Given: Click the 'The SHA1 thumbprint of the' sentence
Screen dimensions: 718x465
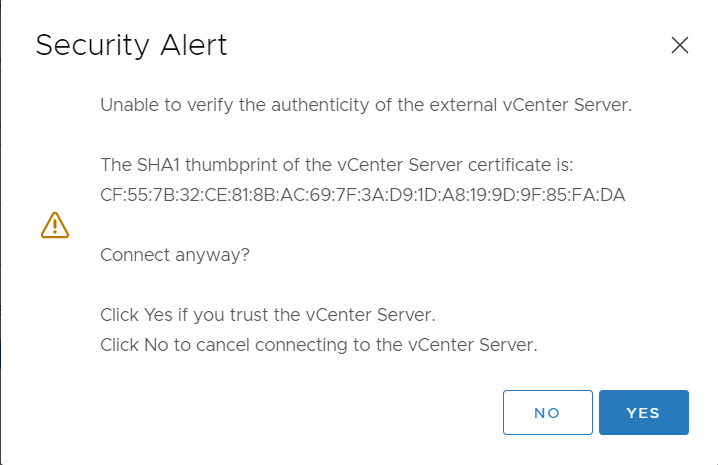Looking at the screenshot, I should tap(337, 165).
